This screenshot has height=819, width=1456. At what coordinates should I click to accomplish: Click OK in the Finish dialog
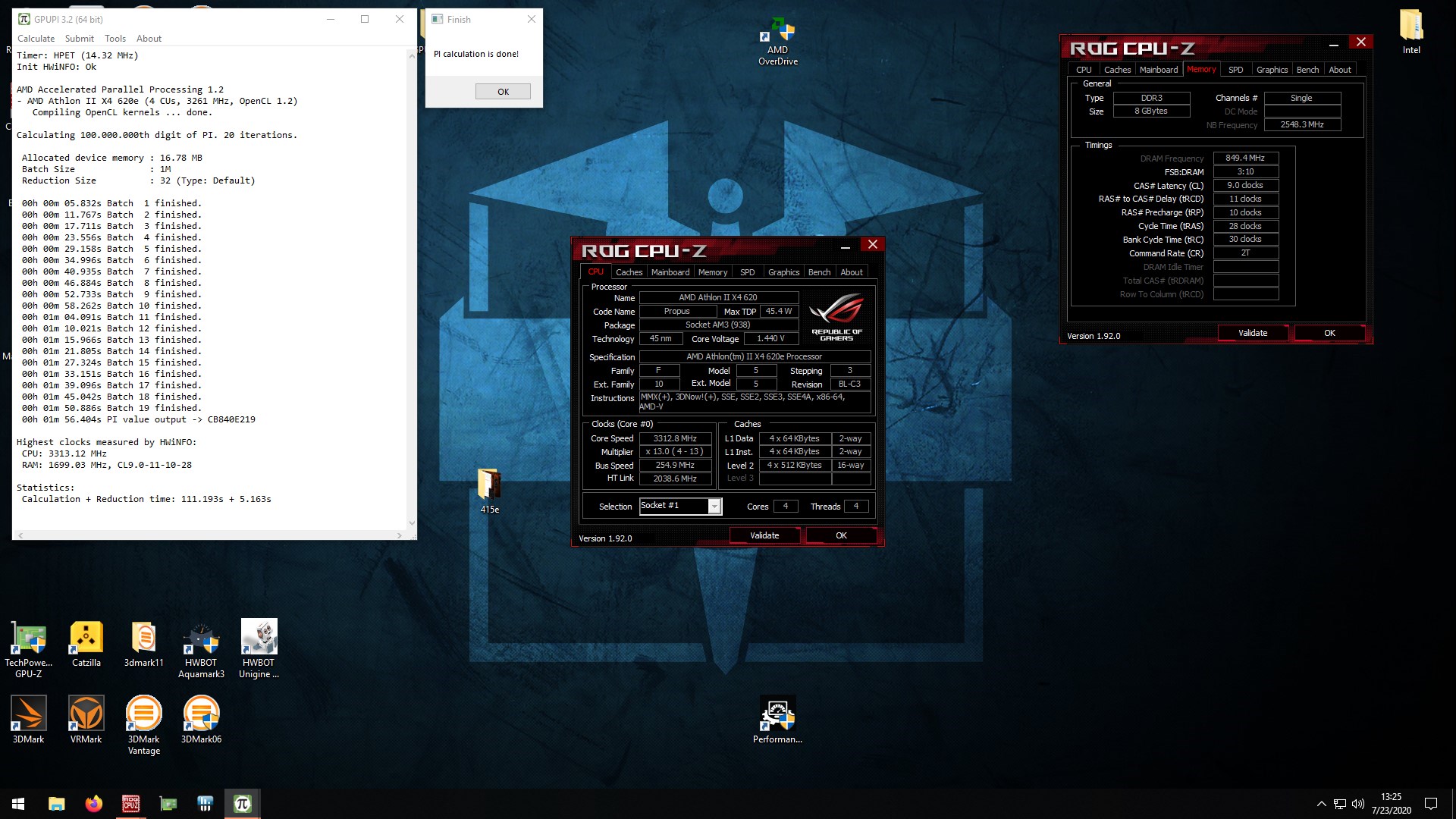point(503,92)
